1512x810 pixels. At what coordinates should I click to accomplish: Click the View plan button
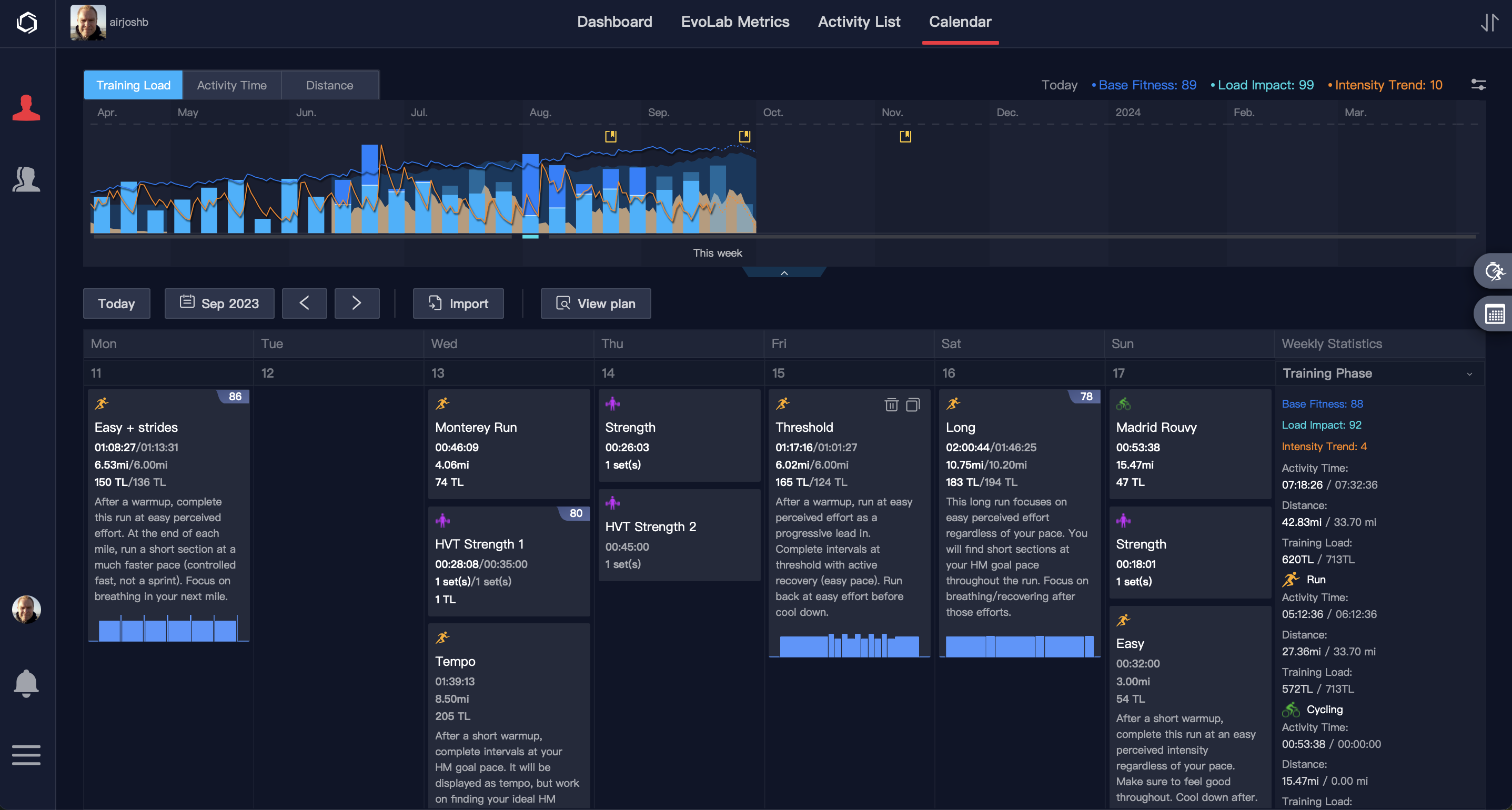click(595, 303)
